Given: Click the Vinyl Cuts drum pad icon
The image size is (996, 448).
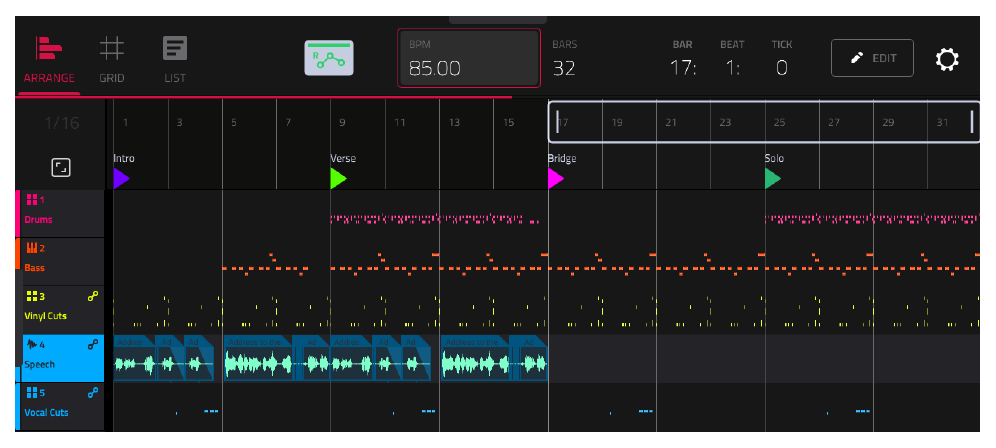Looking at the screenshot, I should coord(31,296).
